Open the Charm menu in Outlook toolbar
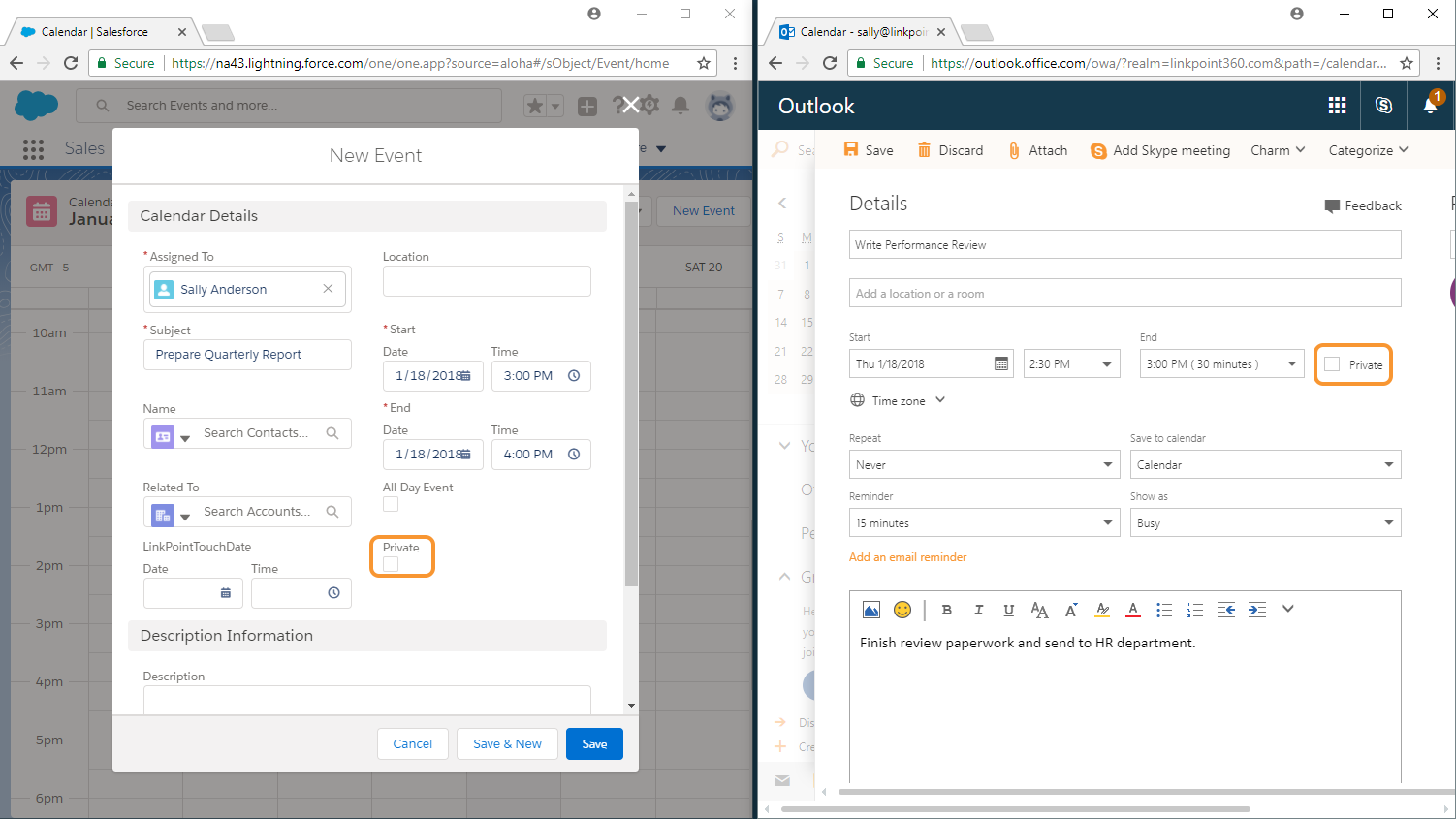The height and width of the screenshot is (819, 1456). point(1278,150)
